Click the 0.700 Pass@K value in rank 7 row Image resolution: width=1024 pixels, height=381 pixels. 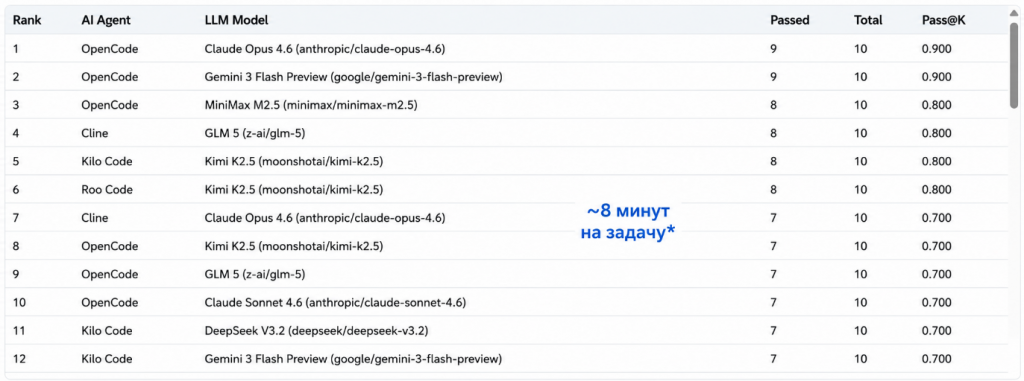coord(936,218)
